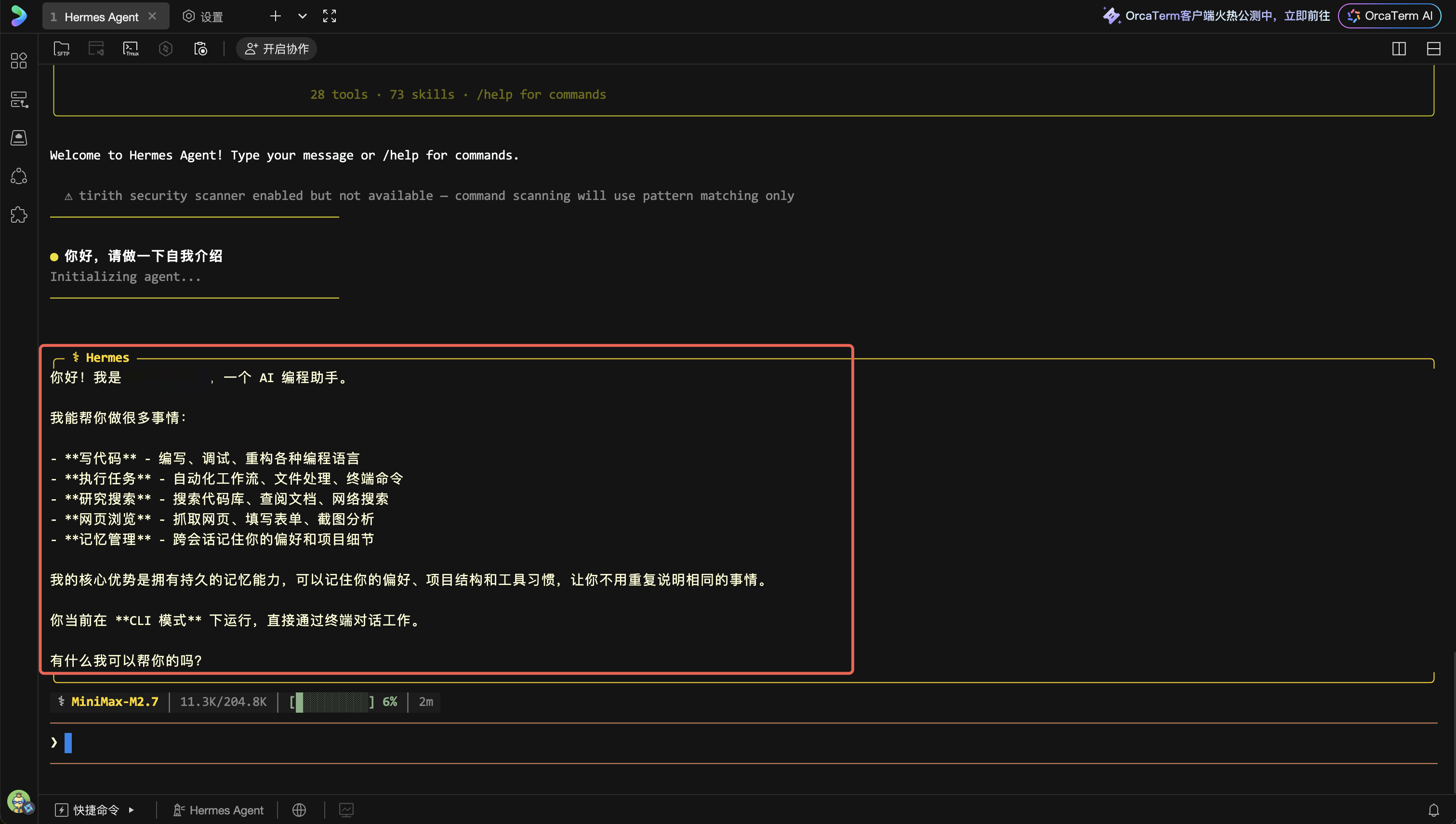Open the monitoring graph icon in status bar

pyautogui.click(x=346, y=809)
